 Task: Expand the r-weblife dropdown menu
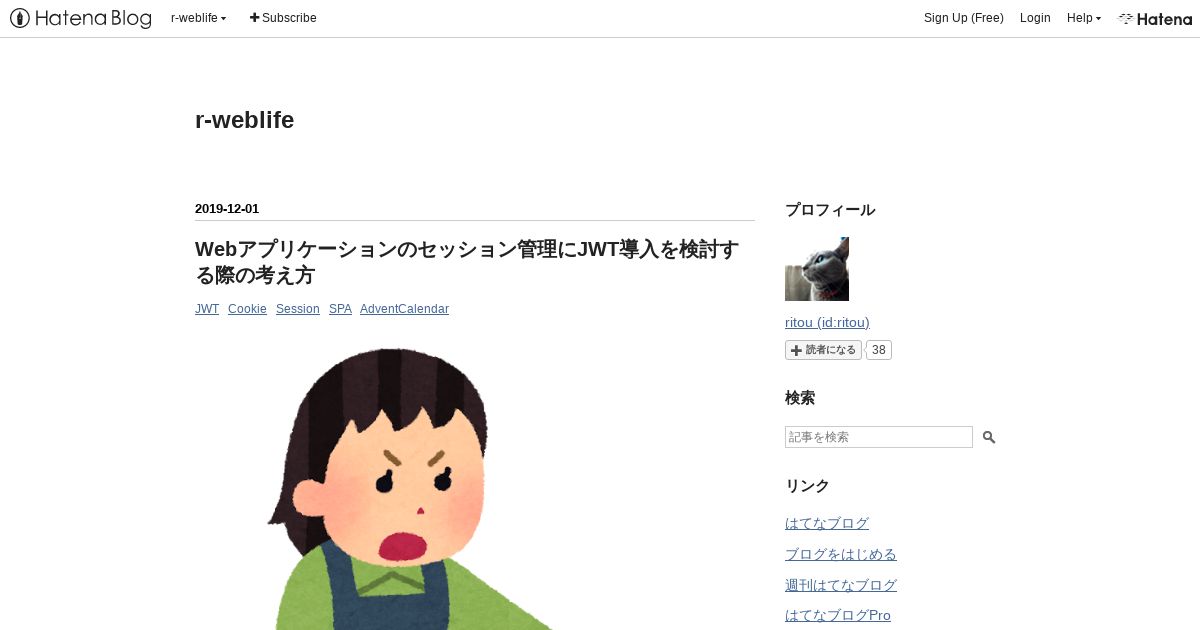(199, 18)
